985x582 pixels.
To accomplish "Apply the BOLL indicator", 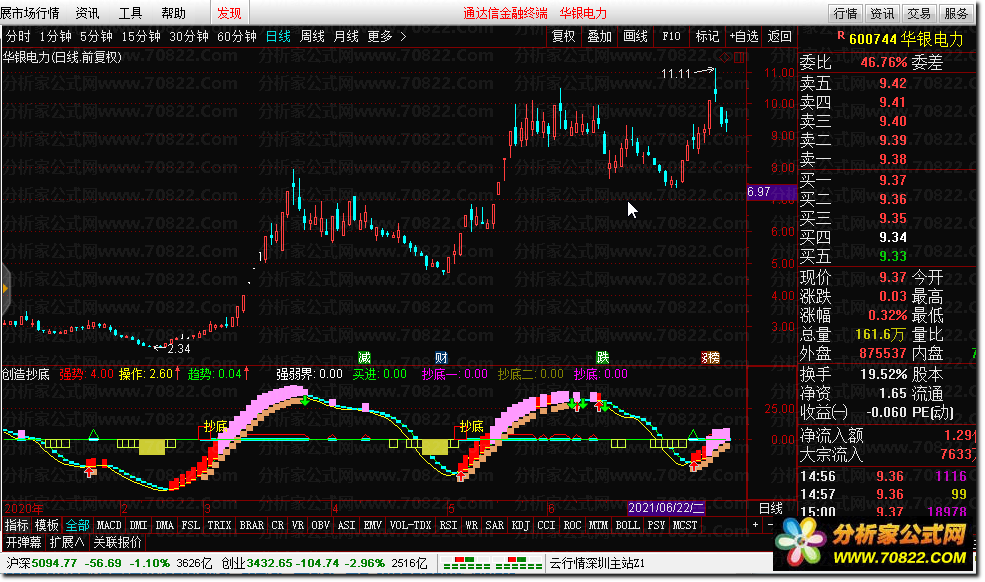I will click(x=628, y=525).
